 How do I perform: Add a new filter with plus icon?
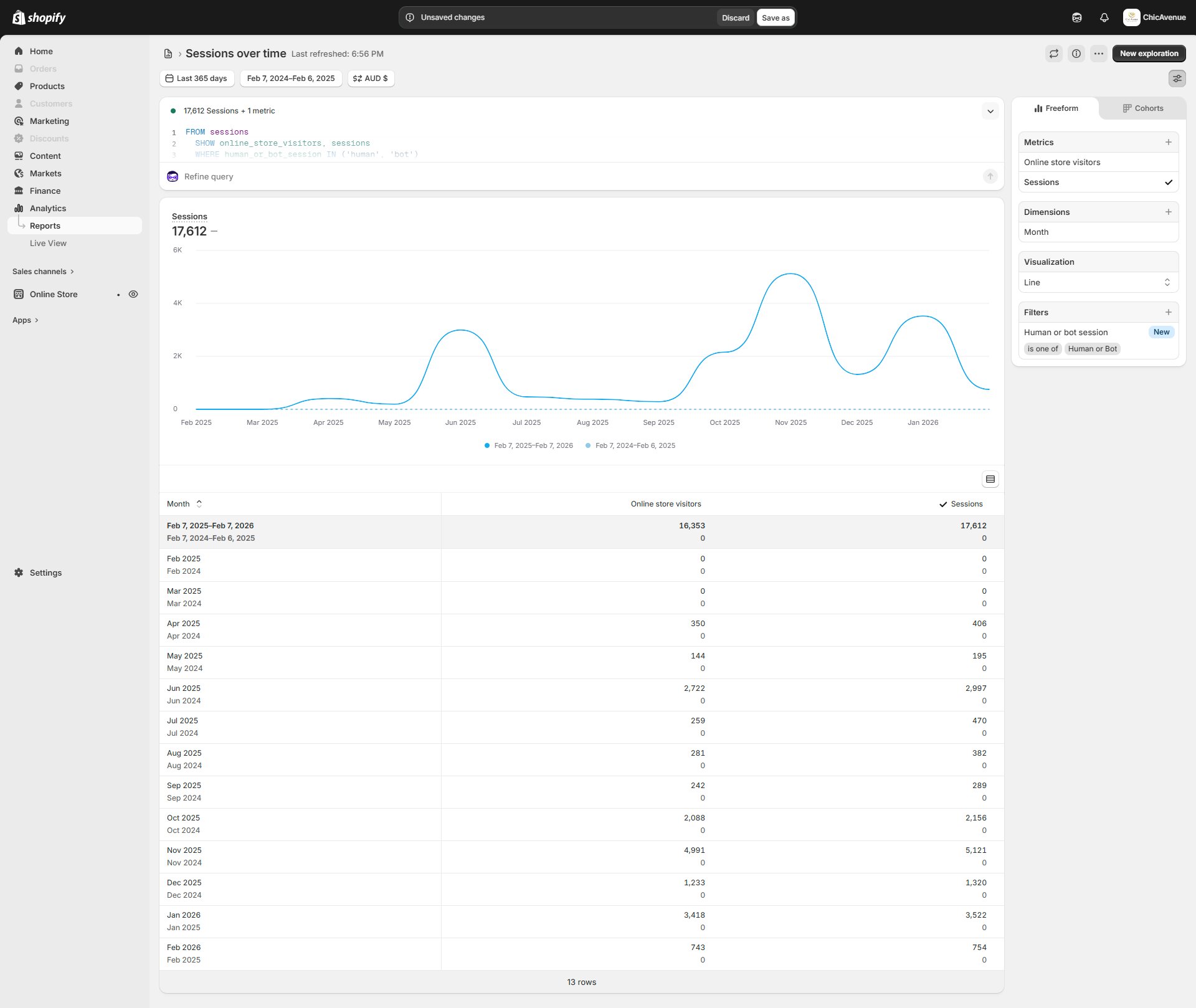tap(1168, 312)
